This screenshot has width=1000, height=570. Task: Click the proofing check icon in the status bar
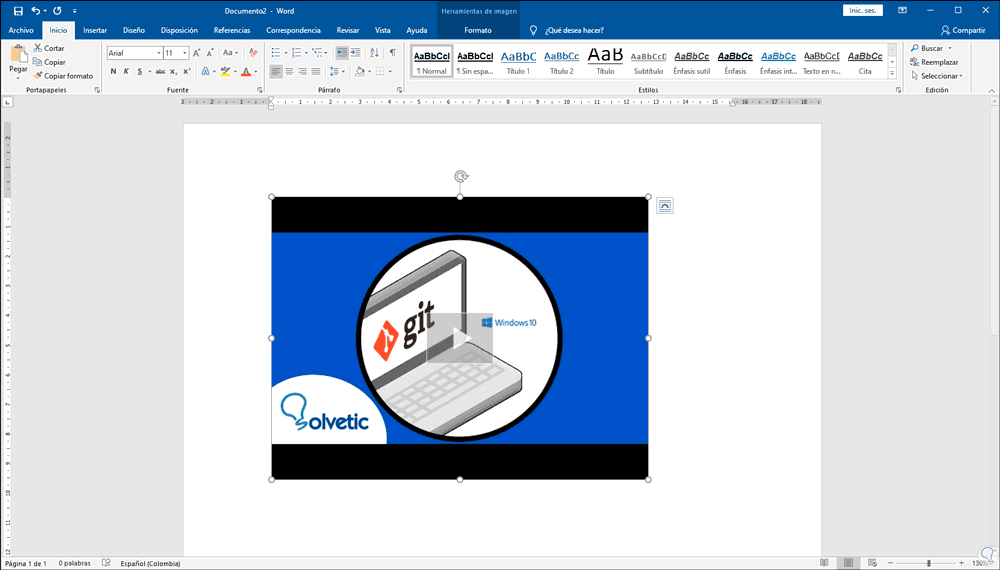[107, 563]
